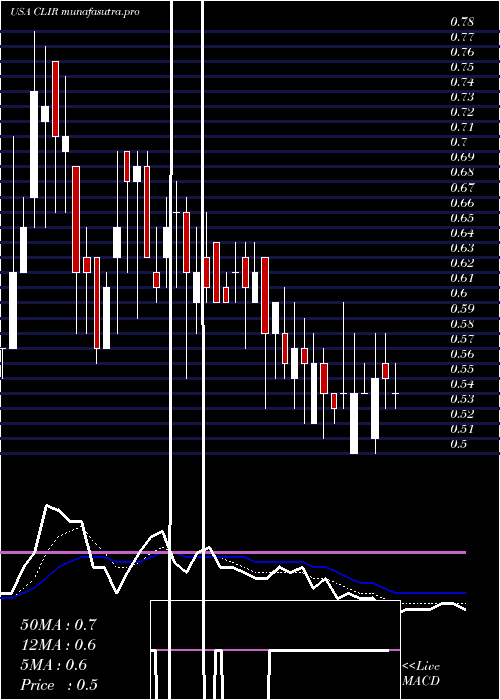500x700 pixels.
Task: Choose the 0.54 price axis label
Action: (462, 384)
